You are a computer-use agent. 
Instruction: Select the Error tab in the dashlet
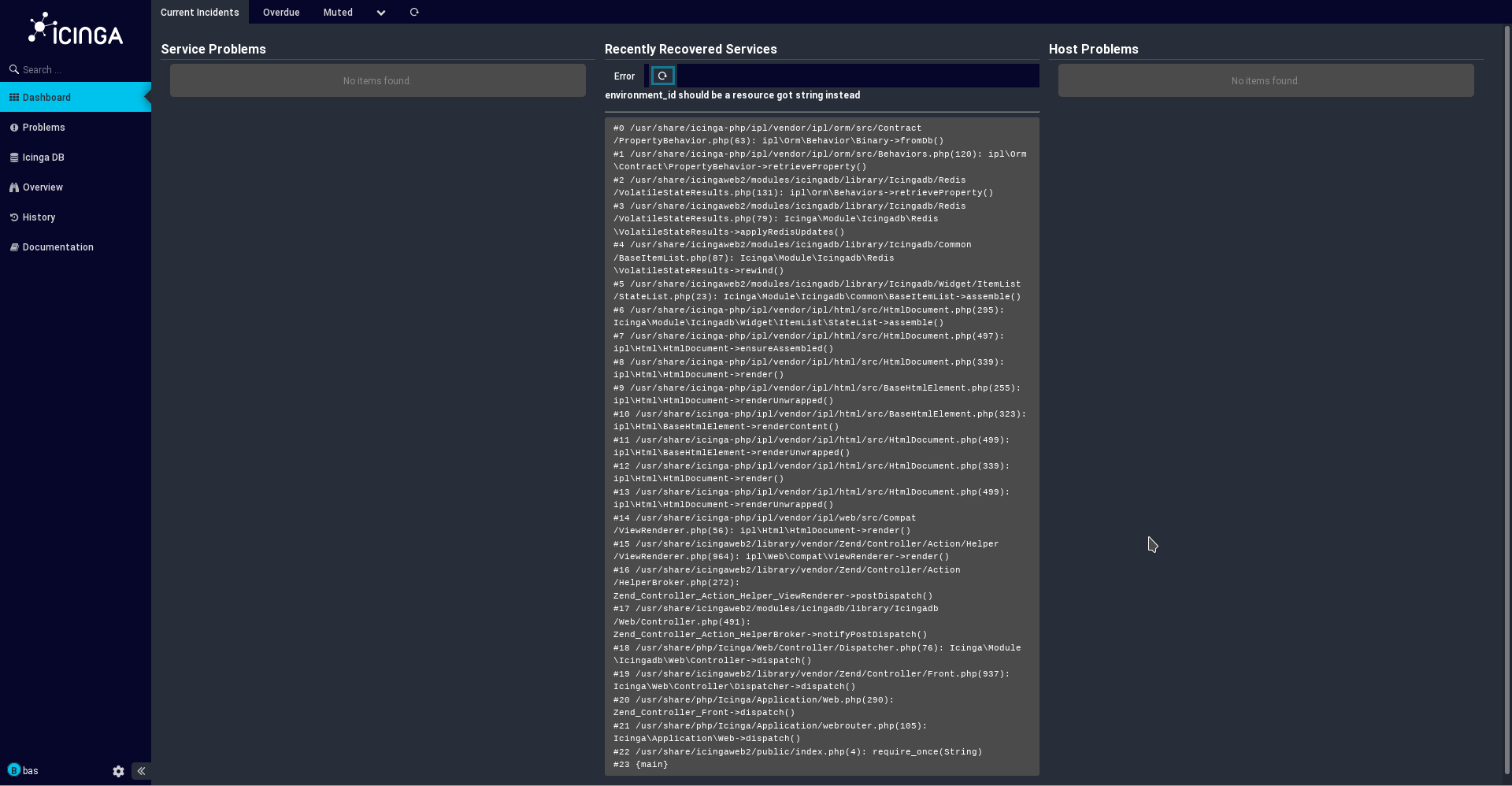624,76
